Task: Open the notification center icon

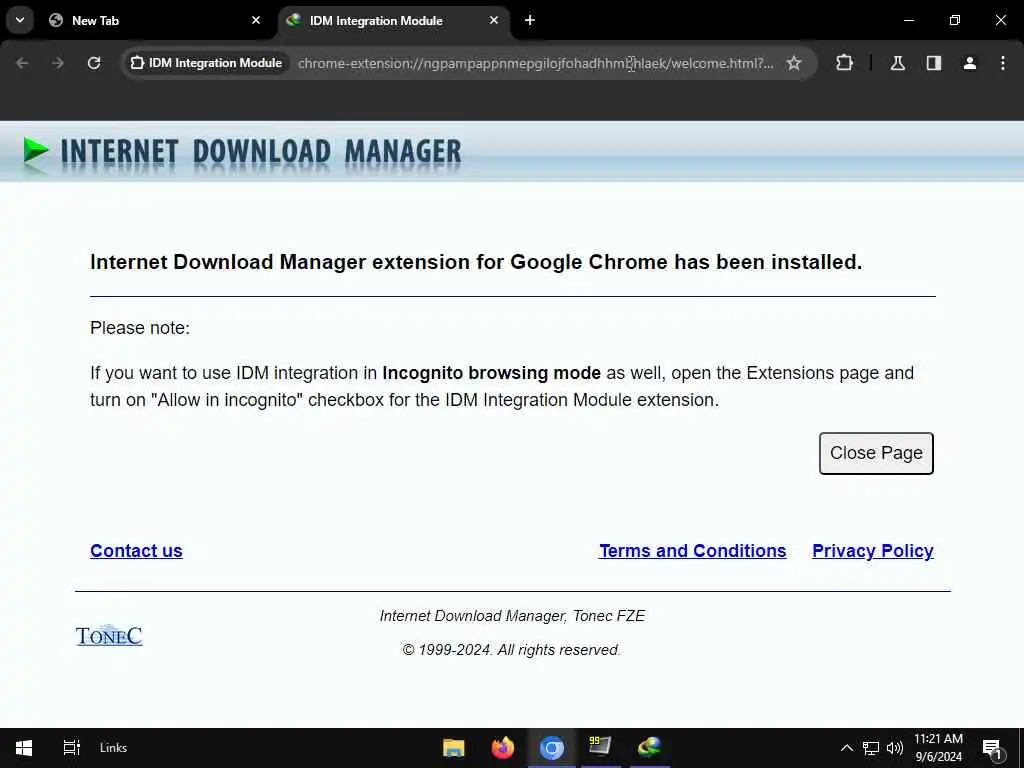Action: tap(992, 748)
